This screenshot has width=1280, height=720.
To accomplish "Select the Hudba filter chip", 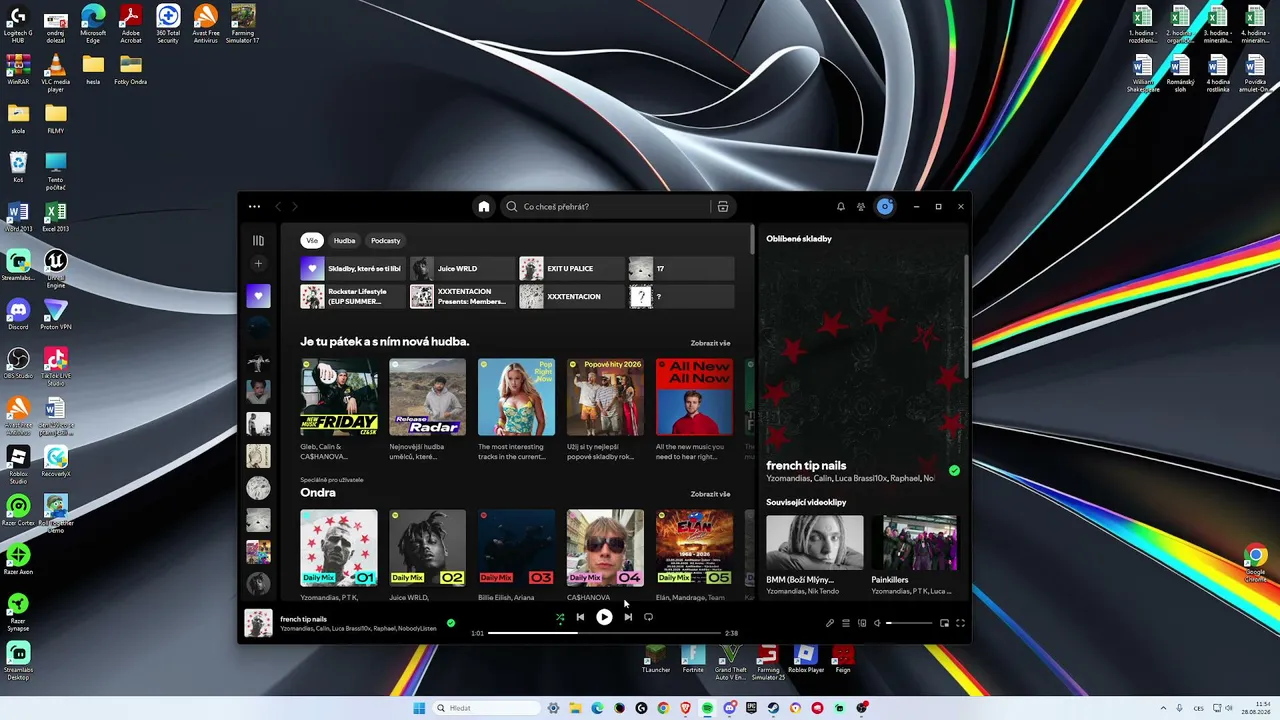I will [x=344, y=240].
